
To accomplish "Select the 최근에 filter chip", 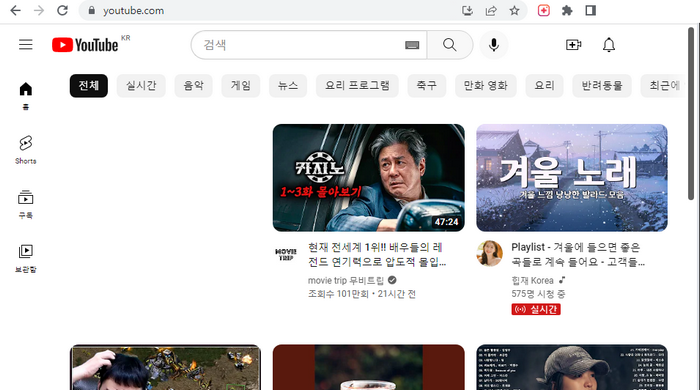I will pos(663,86).
